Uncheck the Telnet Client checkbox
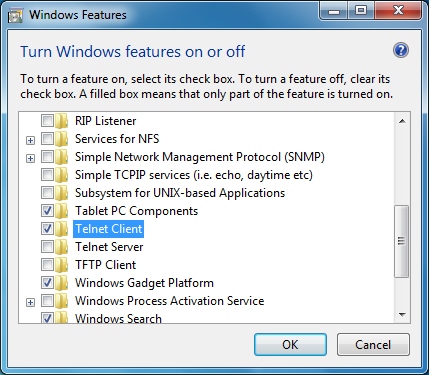 pyautogui.click(x=47, y=229)
